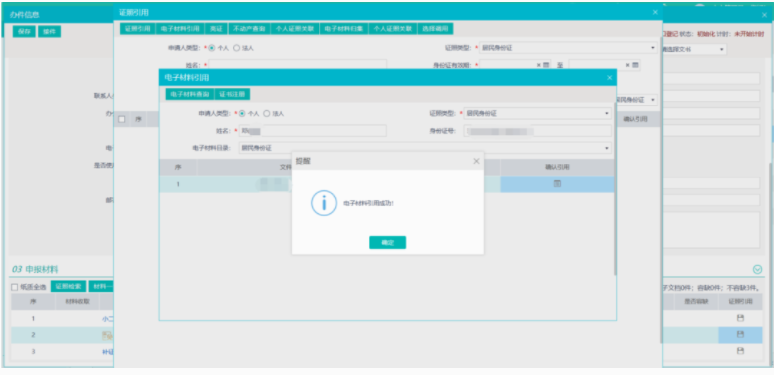The image size is (774, 375).
Task: Collapse the 03 申报材料 section
Action: coord(757,269)
